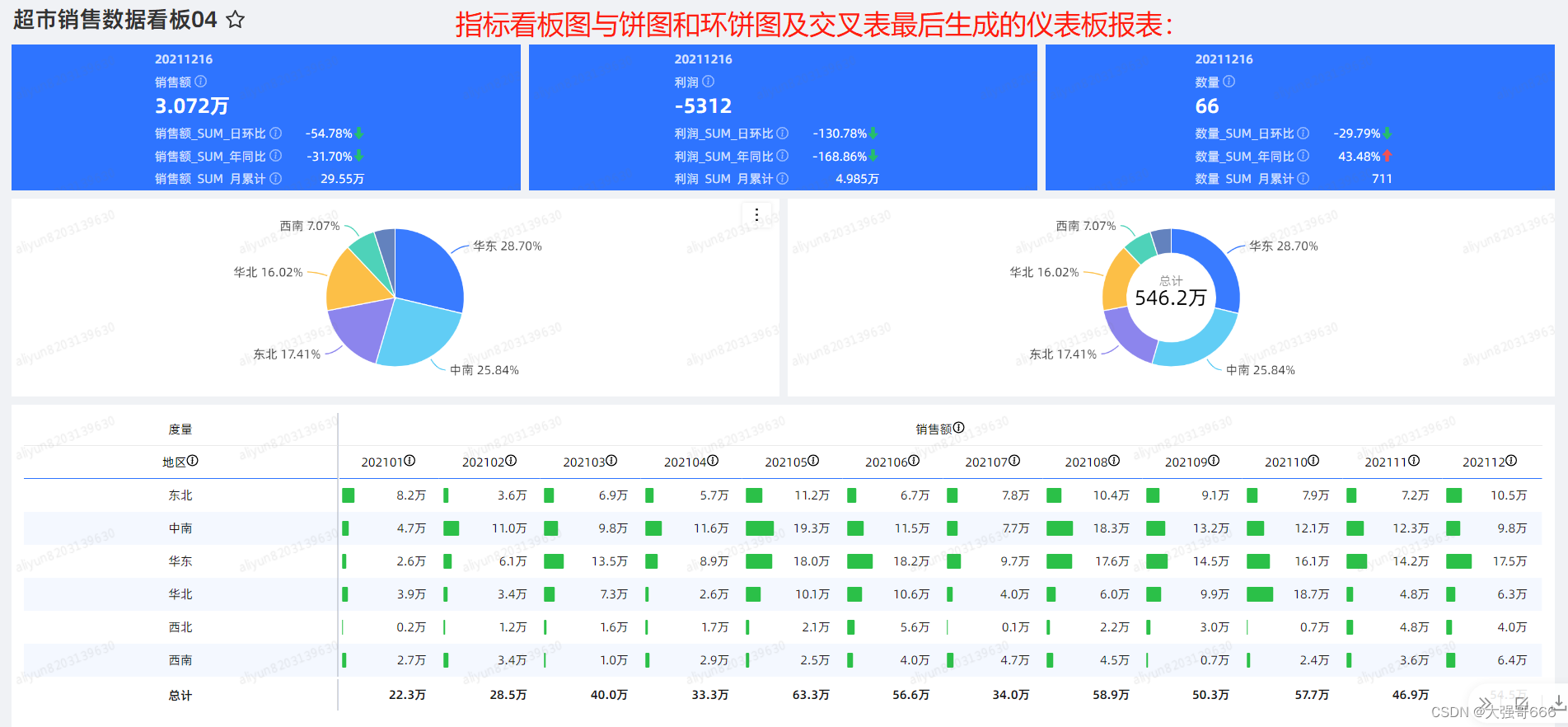Select the 华东 row label in the table
1568x727 pixels.
click(180, 560)
